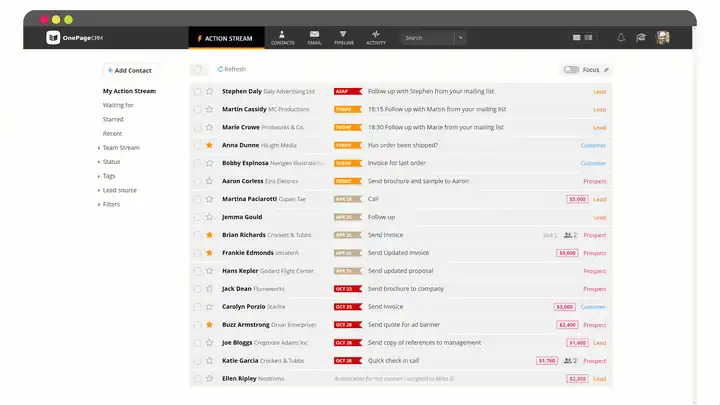
Task: Check Anna Dunne row checkbox
Action: (197, 146)
